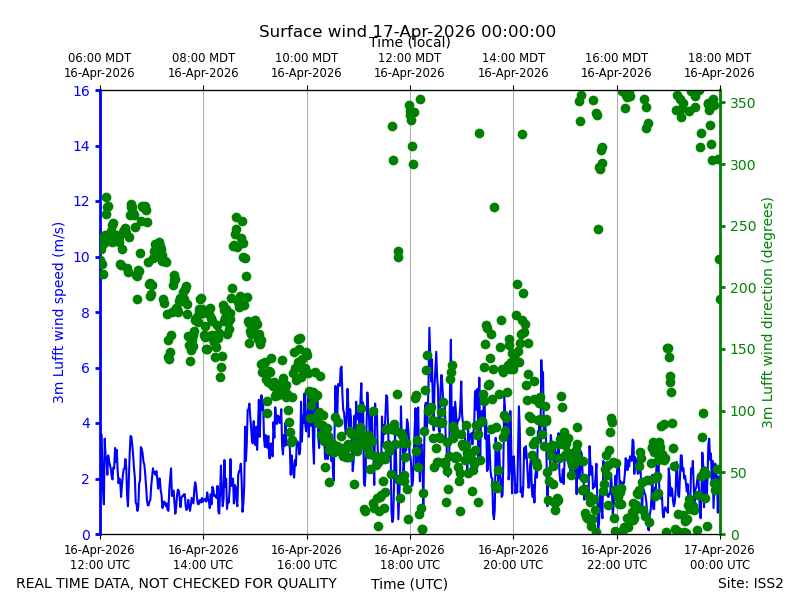
Task: Click the blue '16' wind speed tick
Action: 81,91
